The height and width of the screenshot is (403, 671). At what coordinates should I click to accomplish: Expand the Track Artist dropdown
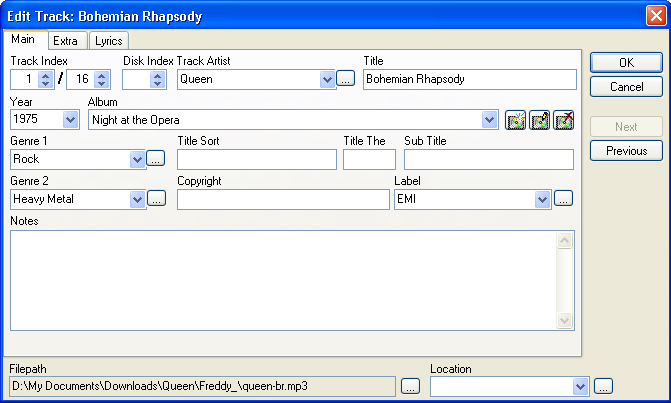click(x=327, y=80)
